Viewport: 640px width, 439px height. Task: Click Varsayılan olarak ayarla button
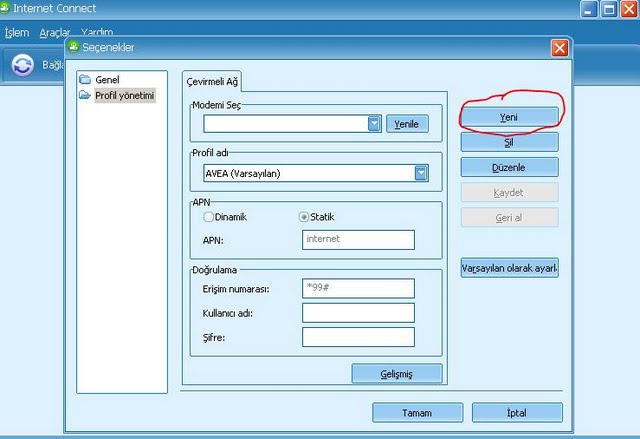(x=509, y=268)
